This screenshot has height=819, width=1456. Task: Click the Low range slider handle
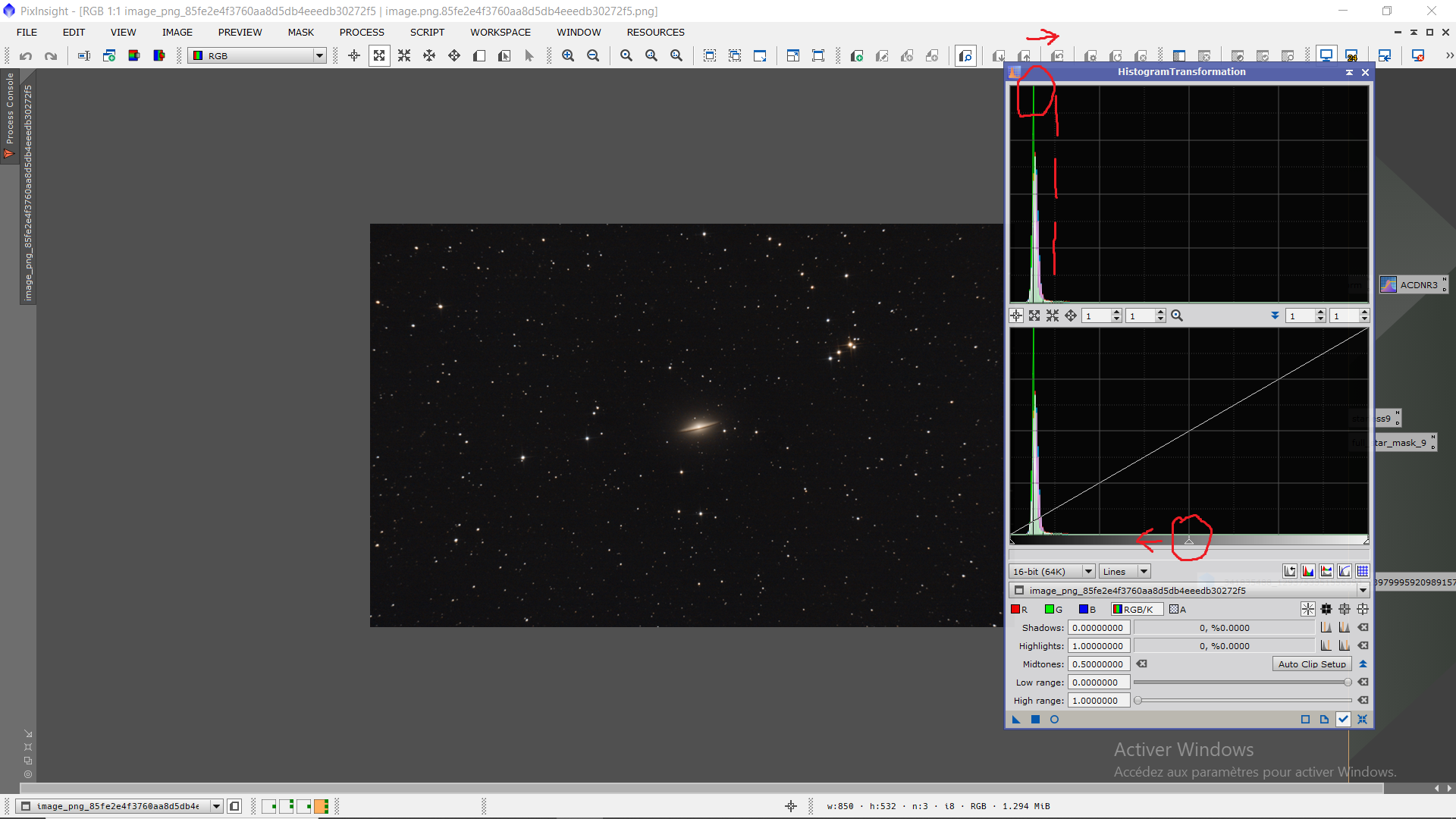pos(1348,682)
